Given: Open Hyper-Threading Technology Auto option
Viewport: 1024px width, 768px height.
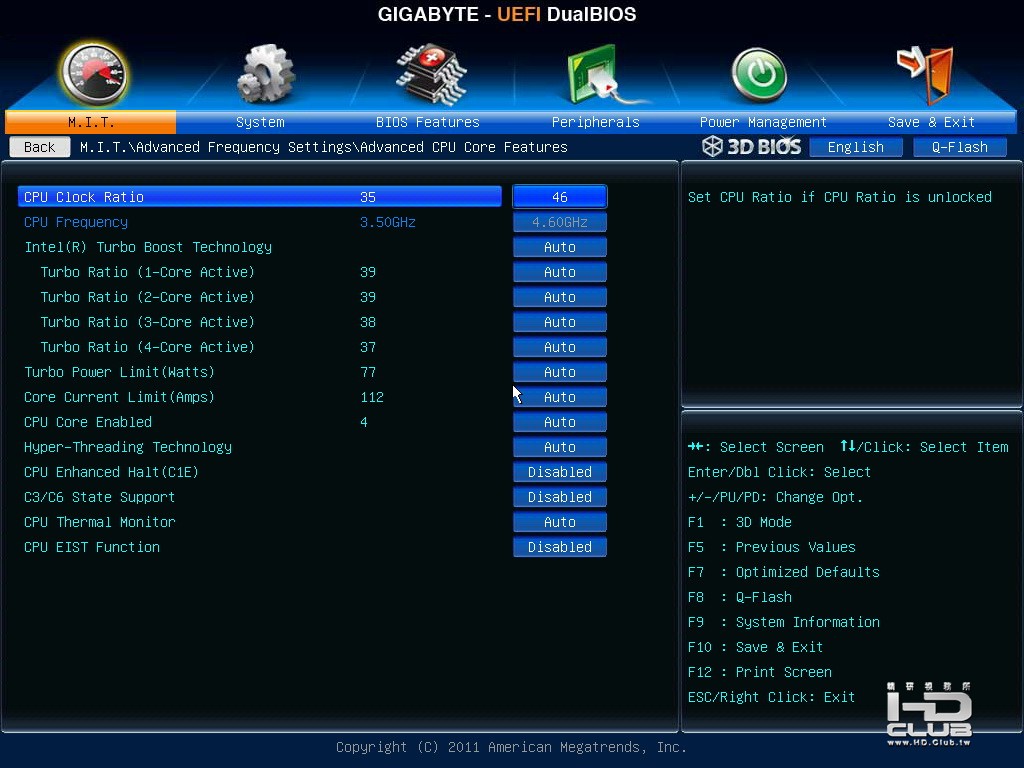Looking at the screenshot, I should 560,447.
